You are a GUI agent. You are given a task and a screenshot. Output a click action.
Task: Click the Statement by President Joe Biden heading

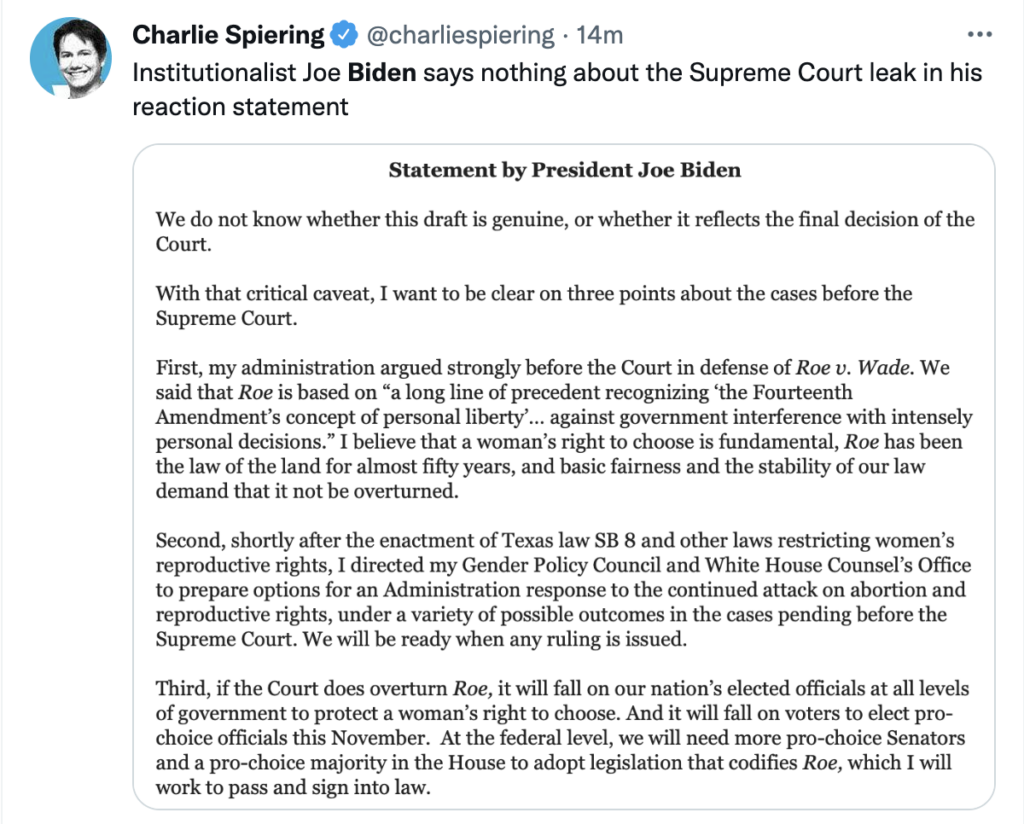[564, 169]
